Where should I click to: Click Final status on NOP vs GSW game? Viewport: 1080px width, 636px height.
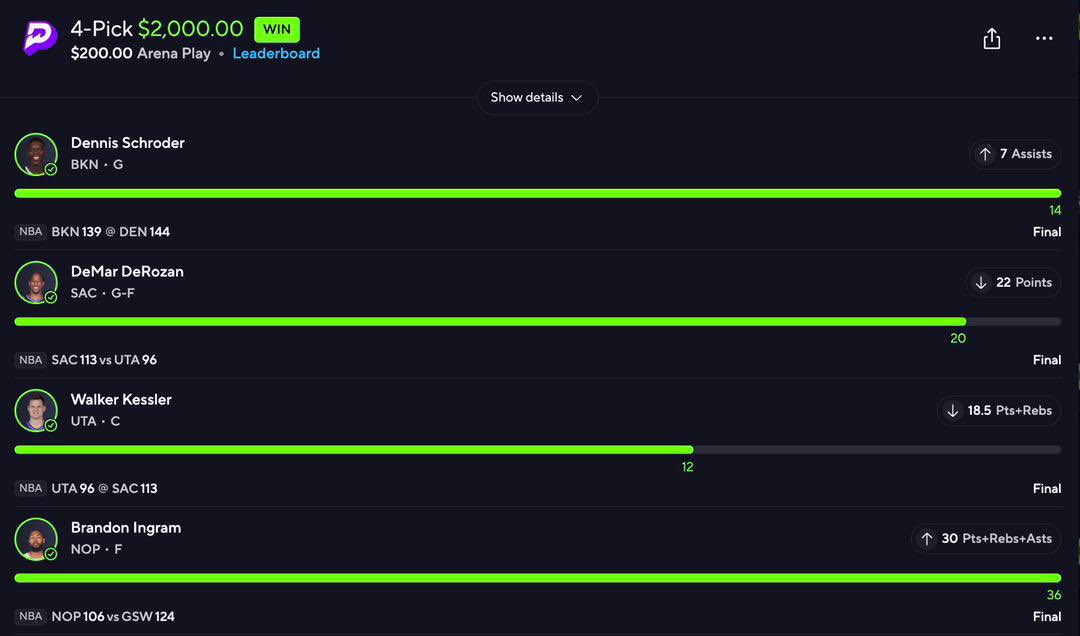point(1047,616)
